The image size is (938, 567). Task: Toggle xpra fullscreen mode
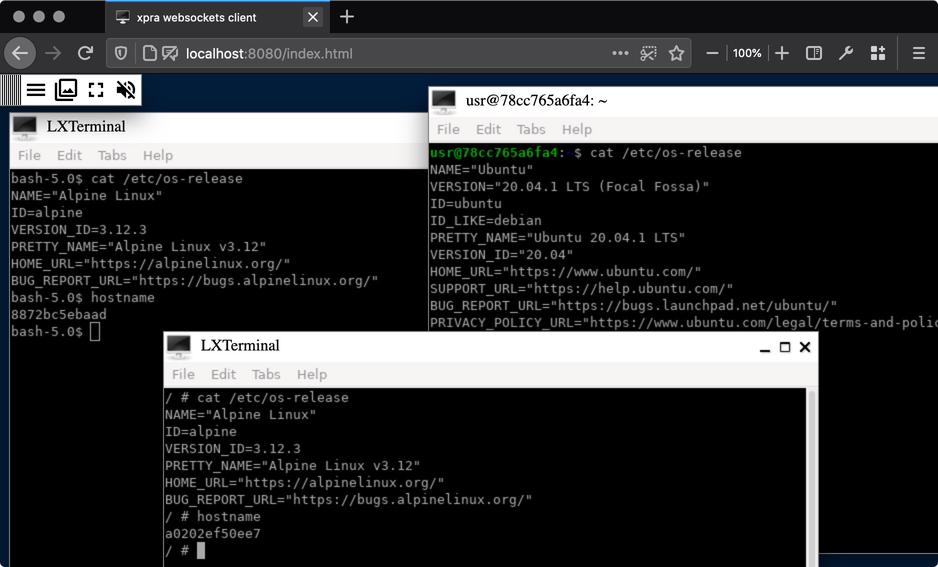(x=96, y=90)
